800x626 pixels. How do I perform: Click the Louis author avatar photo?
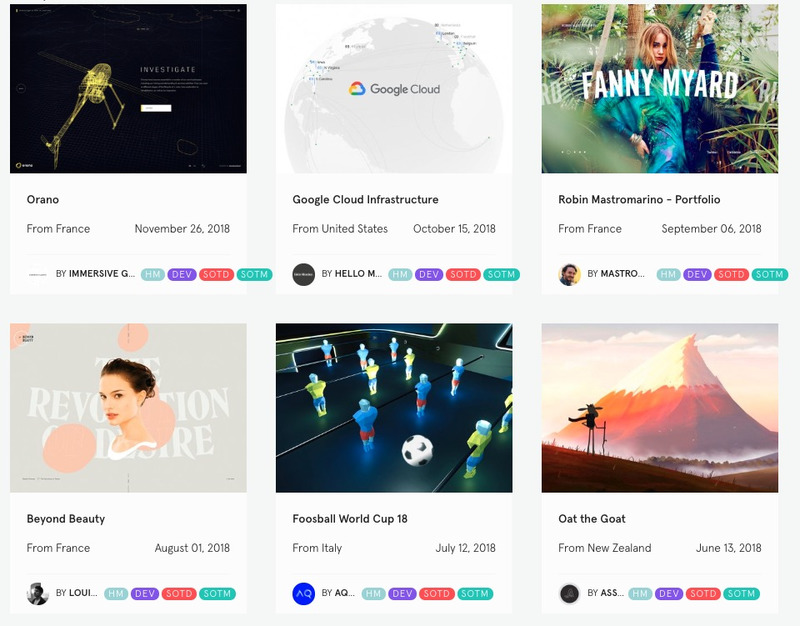38,594
